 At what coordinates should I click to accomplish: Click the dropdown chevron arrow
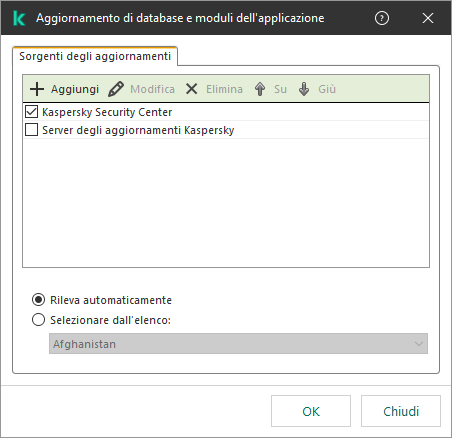[419, 344]
